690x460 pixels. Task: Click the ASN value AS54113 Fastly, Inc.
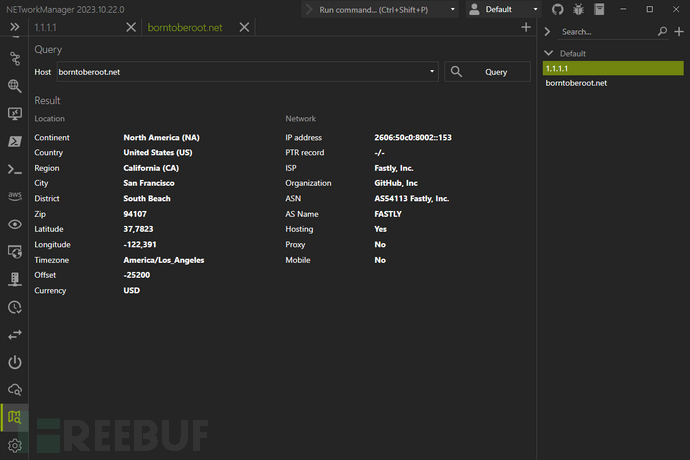[411, 199]
